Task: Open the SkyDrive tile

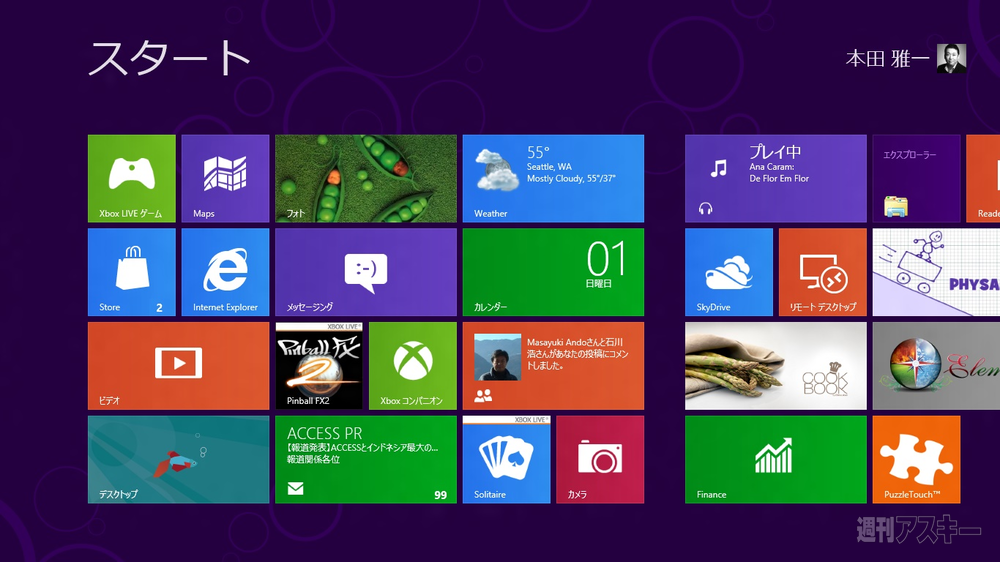Action: coord(729,272)
